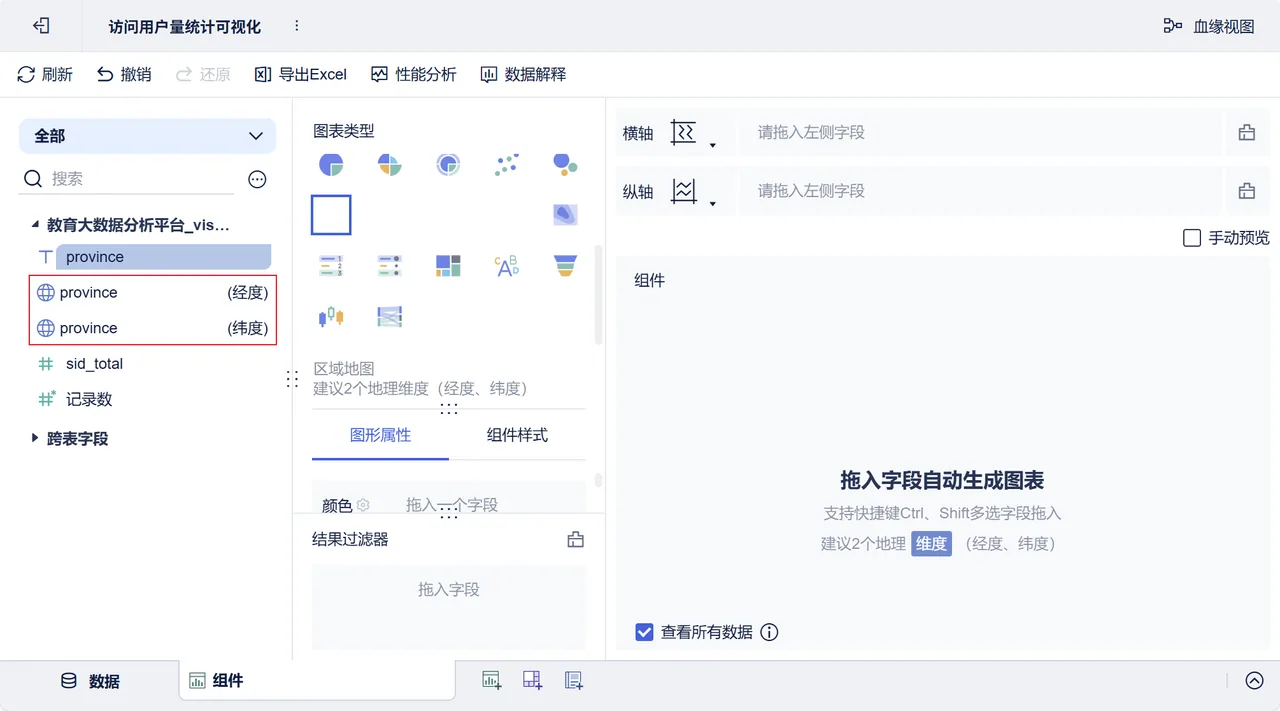This screenshot has height=711, width=1280.
Task: Open the 颜色 settings gear icon
Action: 363,505
